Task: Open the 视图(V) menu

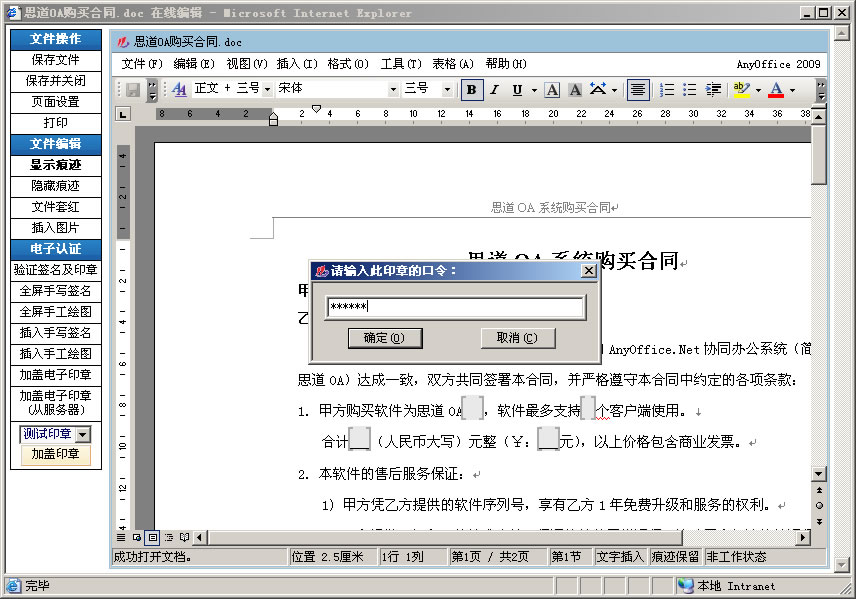Action: [x=247, y=64]
